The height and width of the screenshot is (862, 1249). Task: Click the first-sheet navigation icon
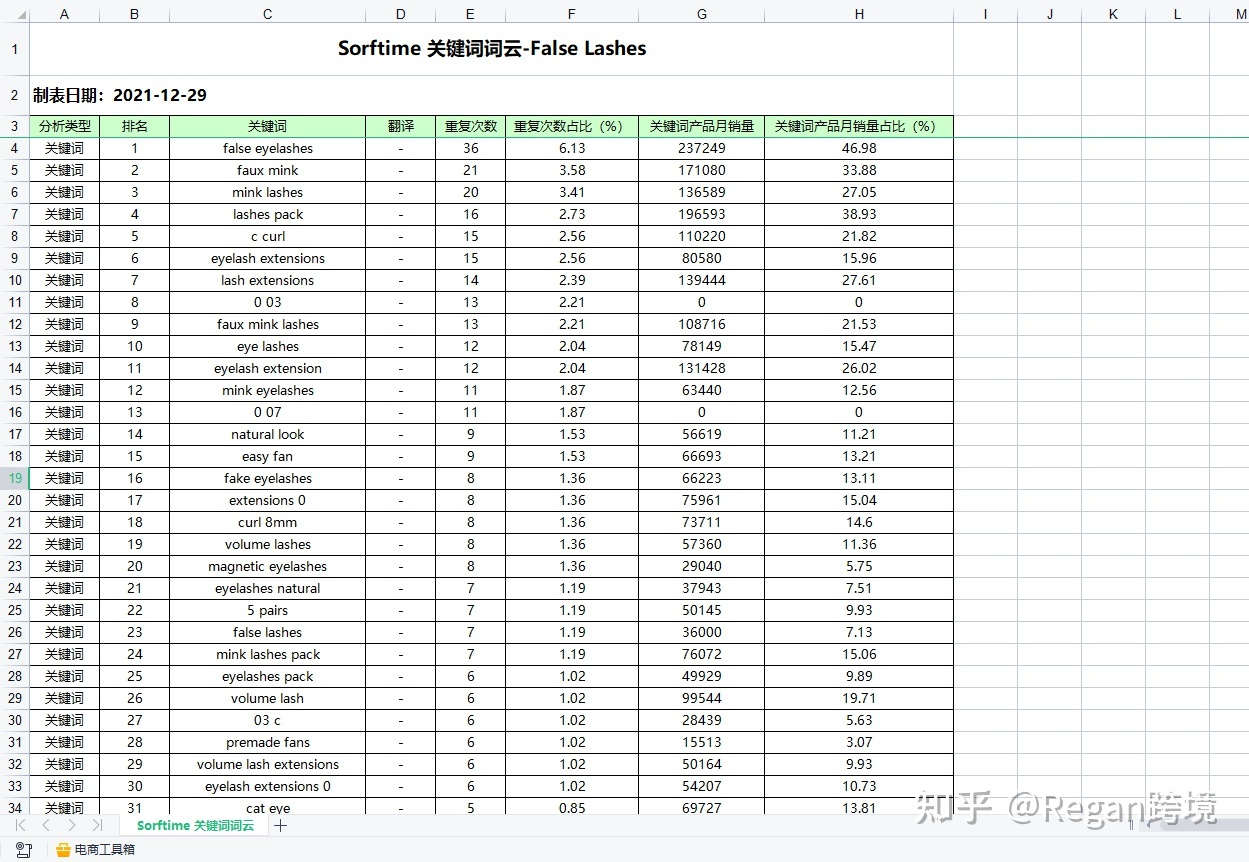pyautogui.click(x=19, y=826)
